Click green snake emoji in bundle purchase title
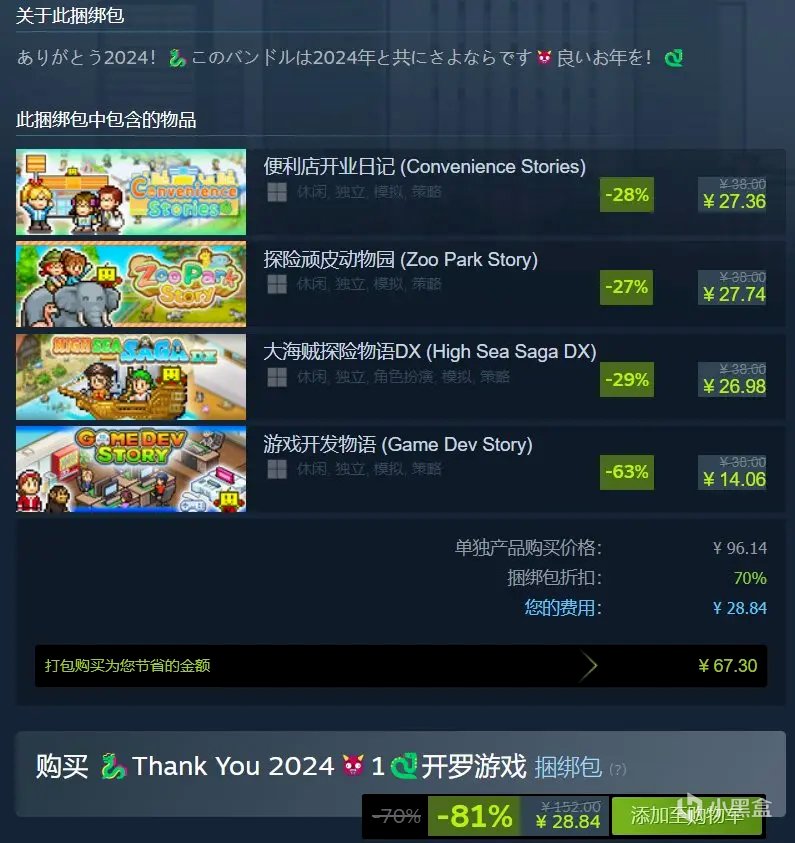This screenshot has width=795, height=843. pos(113,766)
